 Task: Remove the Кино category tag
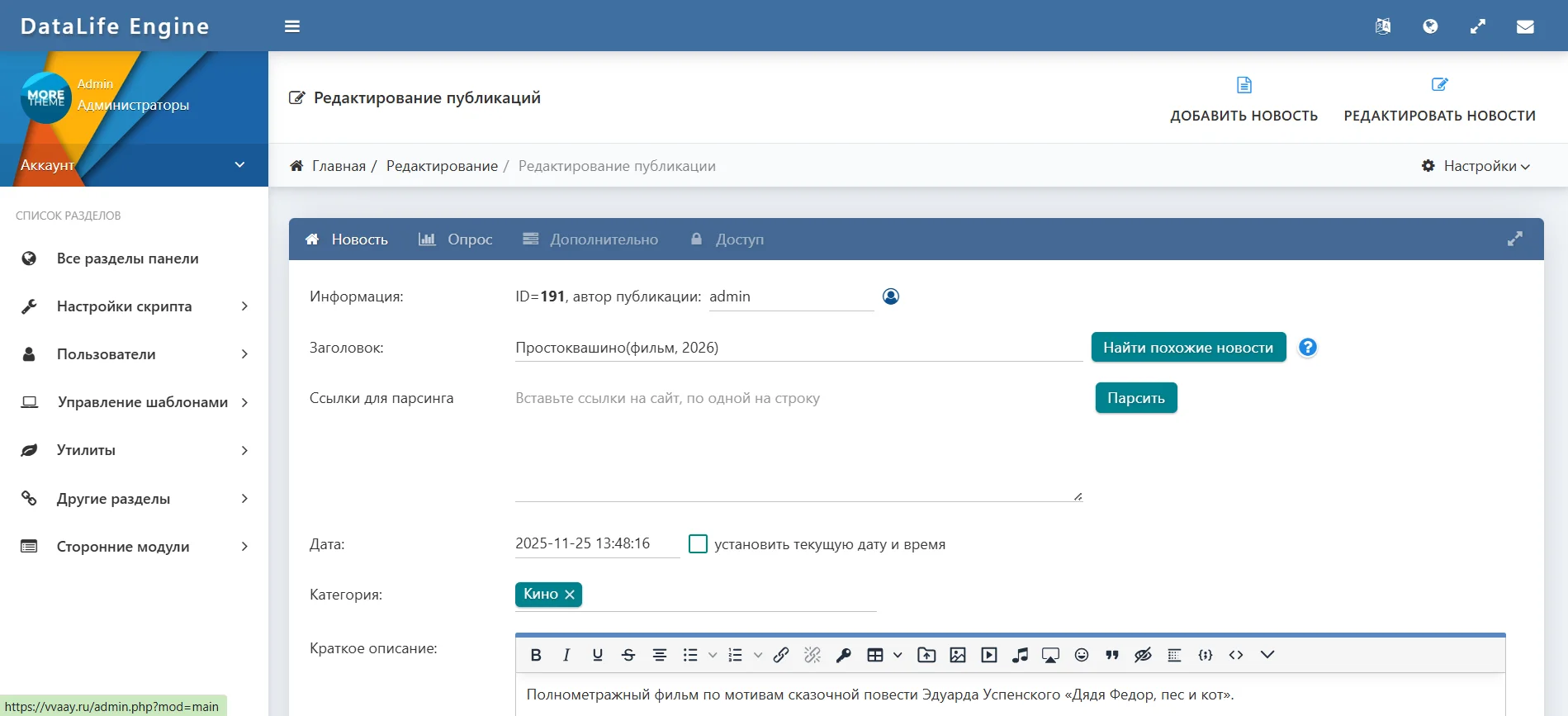pos(570,595)
